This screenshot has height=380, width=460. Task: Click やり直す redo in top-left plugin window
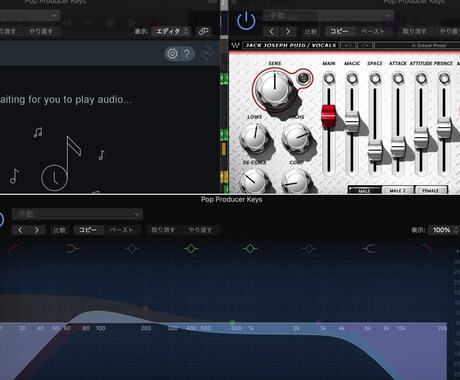pyautogui.click(x=41, y=31)
